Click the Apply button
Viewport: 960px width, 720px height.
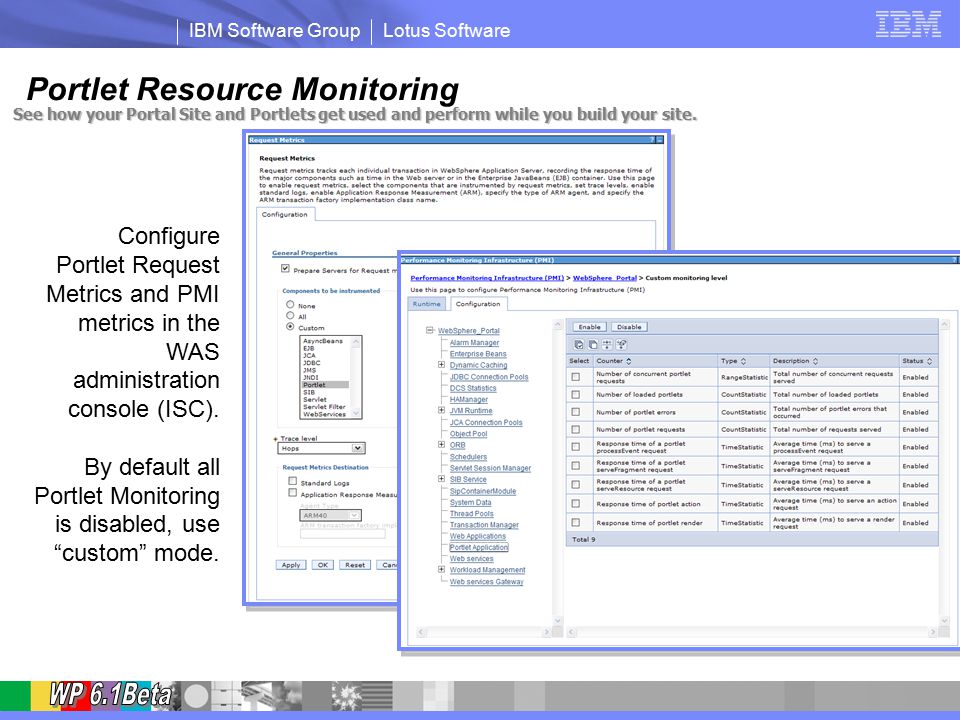pos(291,565)
